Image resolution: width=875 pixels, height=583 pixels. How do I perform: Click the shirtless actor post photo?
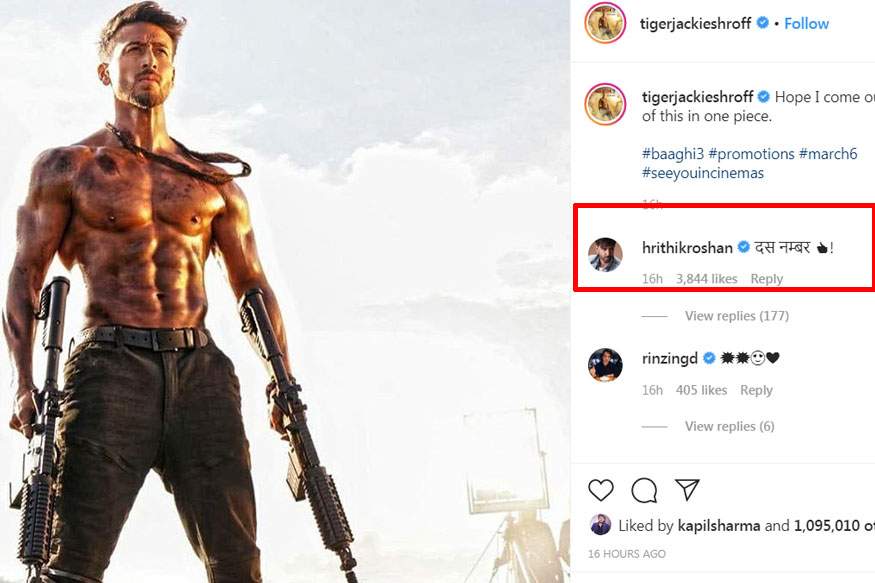pyautogui.click(x=285, y=291)
